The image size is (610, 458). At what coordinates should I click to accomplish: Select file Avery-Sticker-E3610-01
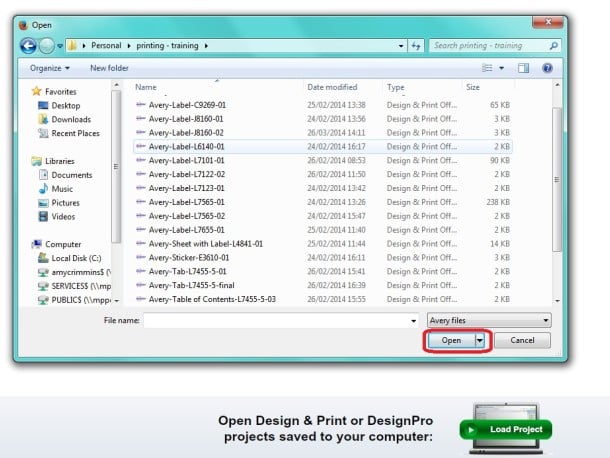[322, 258]
